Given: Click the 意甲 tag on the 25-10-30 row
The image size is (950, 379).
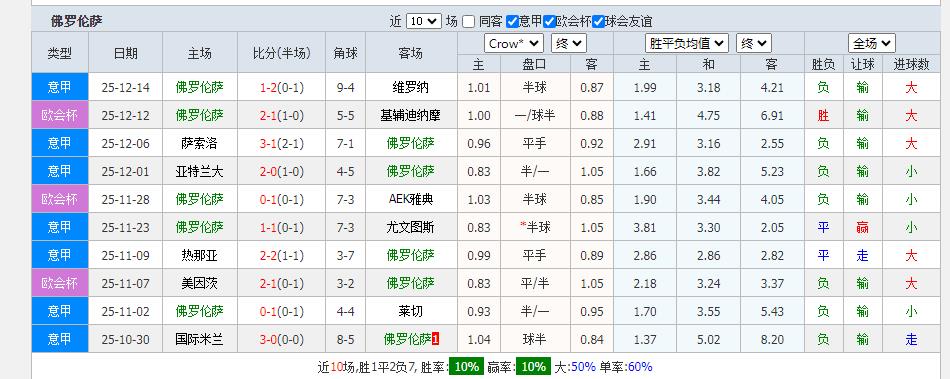Looking at the screenshot, I should pyautogui.click(x=60, y=339).
